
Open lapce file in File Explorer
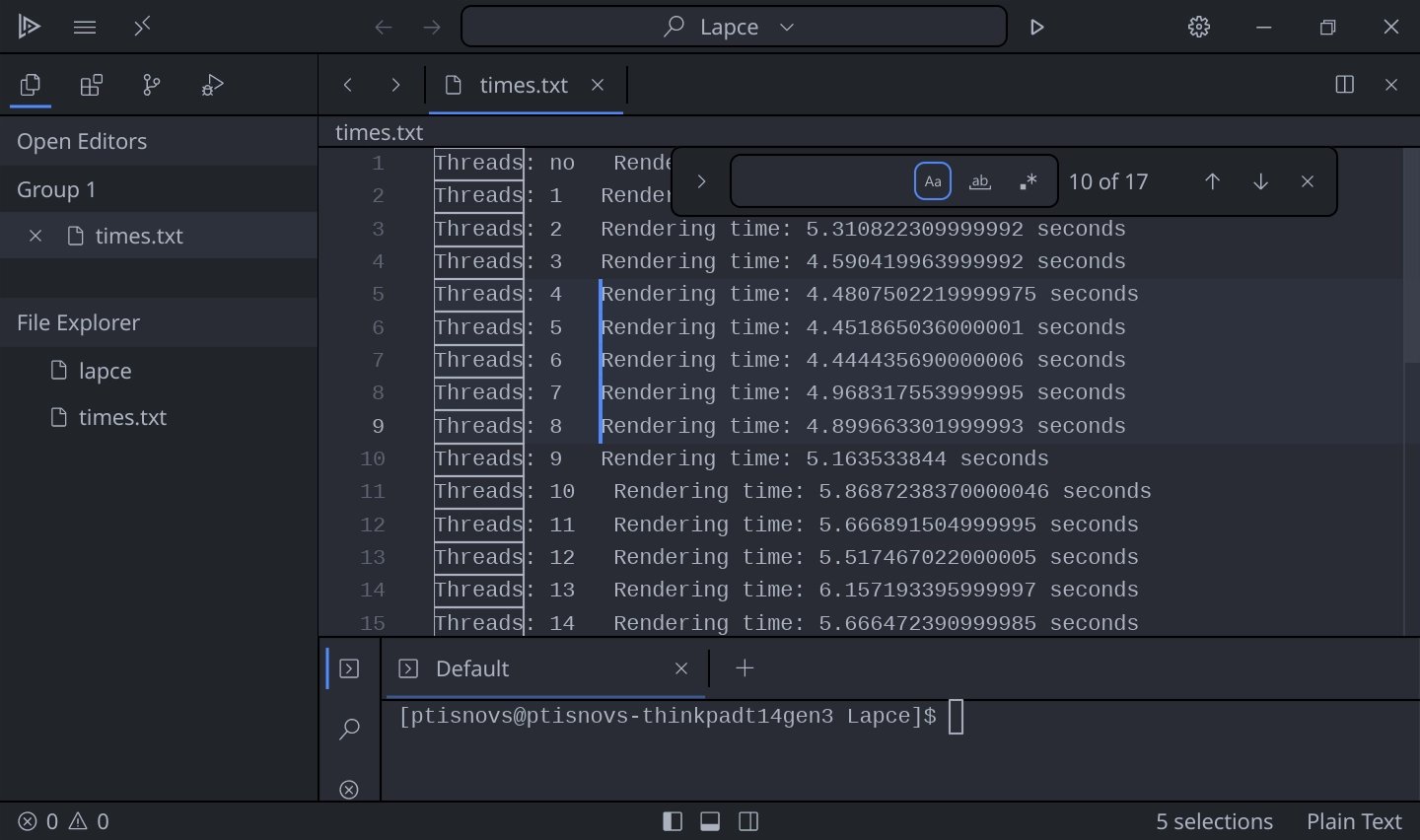tap(105, 371)
